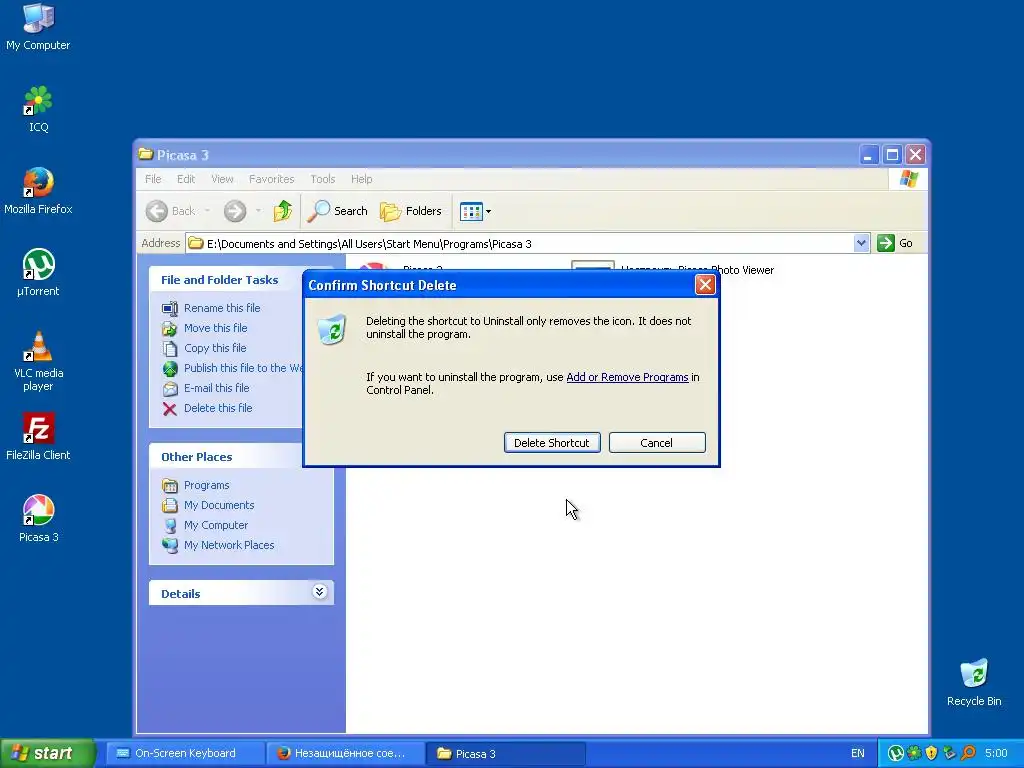The height and width of the screenshot is (768, 1024).
Task: Launch ICQ from the desktop
Action: click(38, 108)
